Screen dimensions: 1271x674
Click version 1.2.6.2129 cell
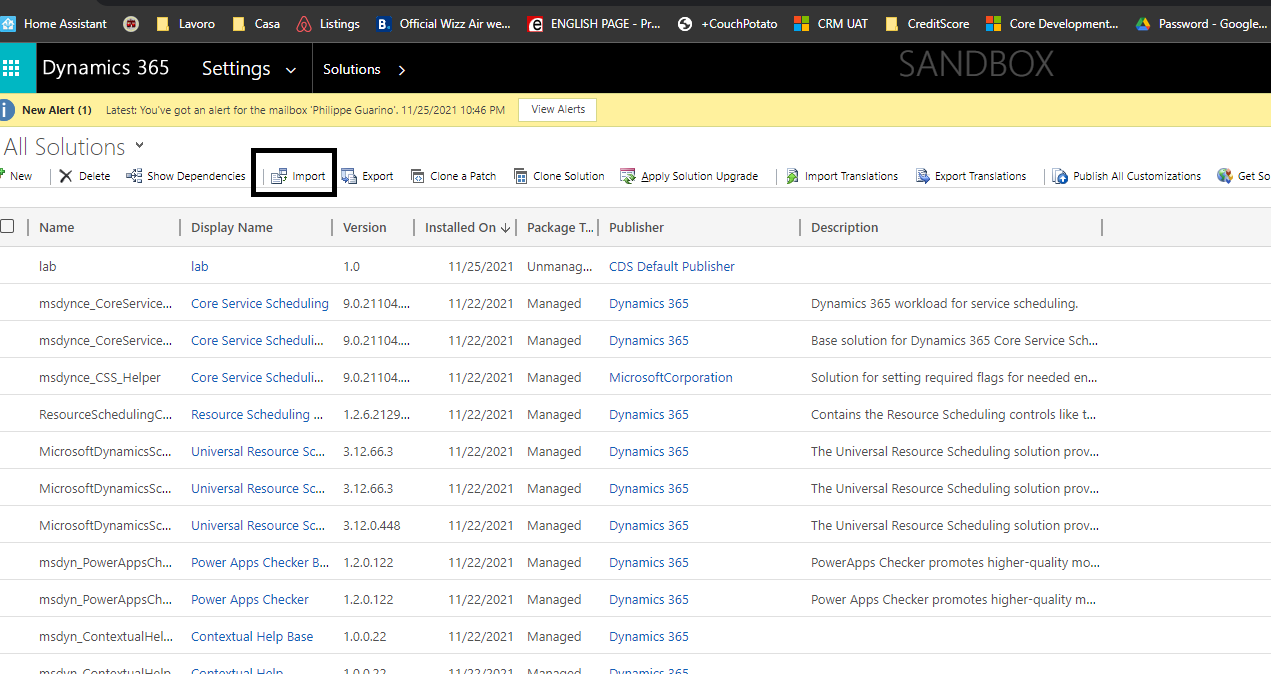pos(377,414)
